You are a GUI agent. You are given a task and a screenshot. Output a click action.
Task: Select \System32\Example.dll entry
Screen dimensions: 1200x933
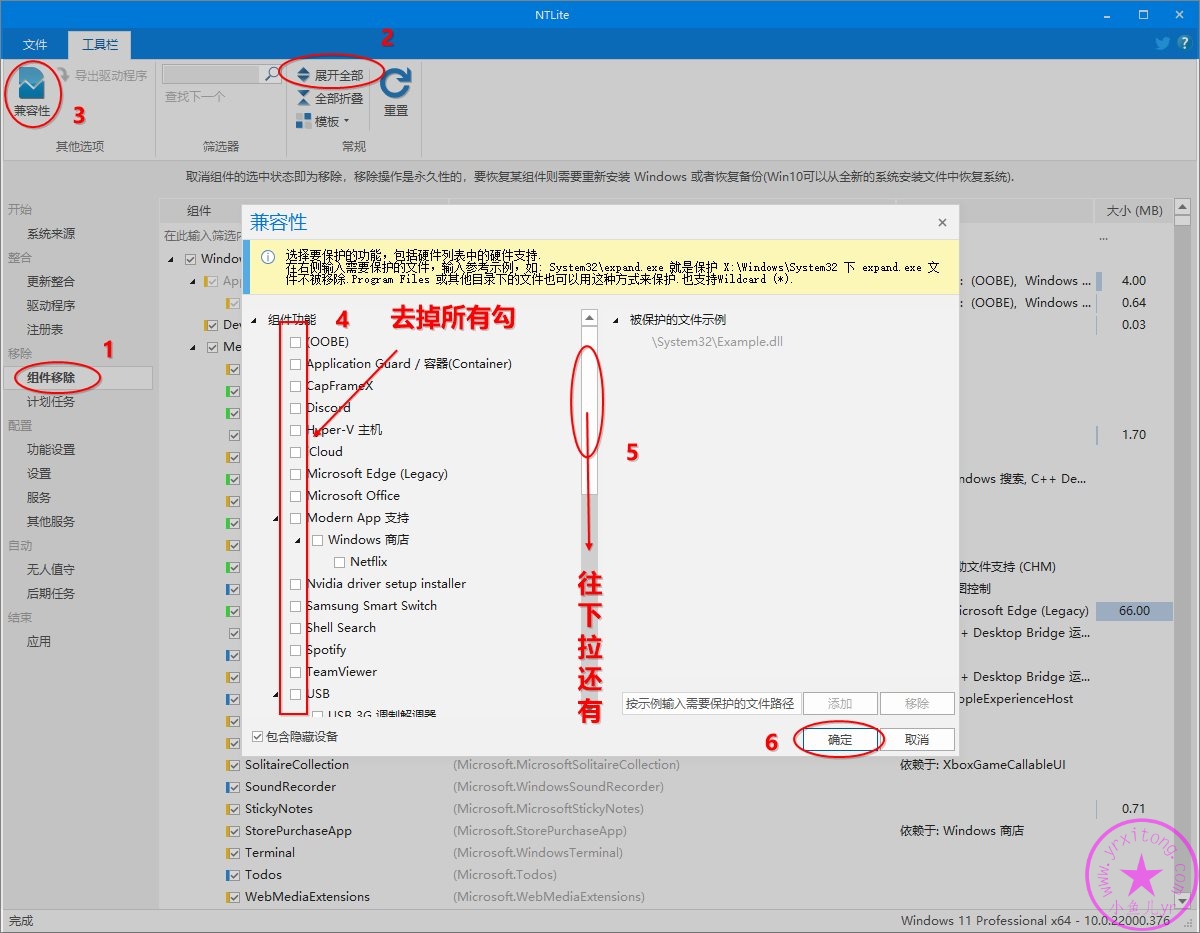(717, 342)
